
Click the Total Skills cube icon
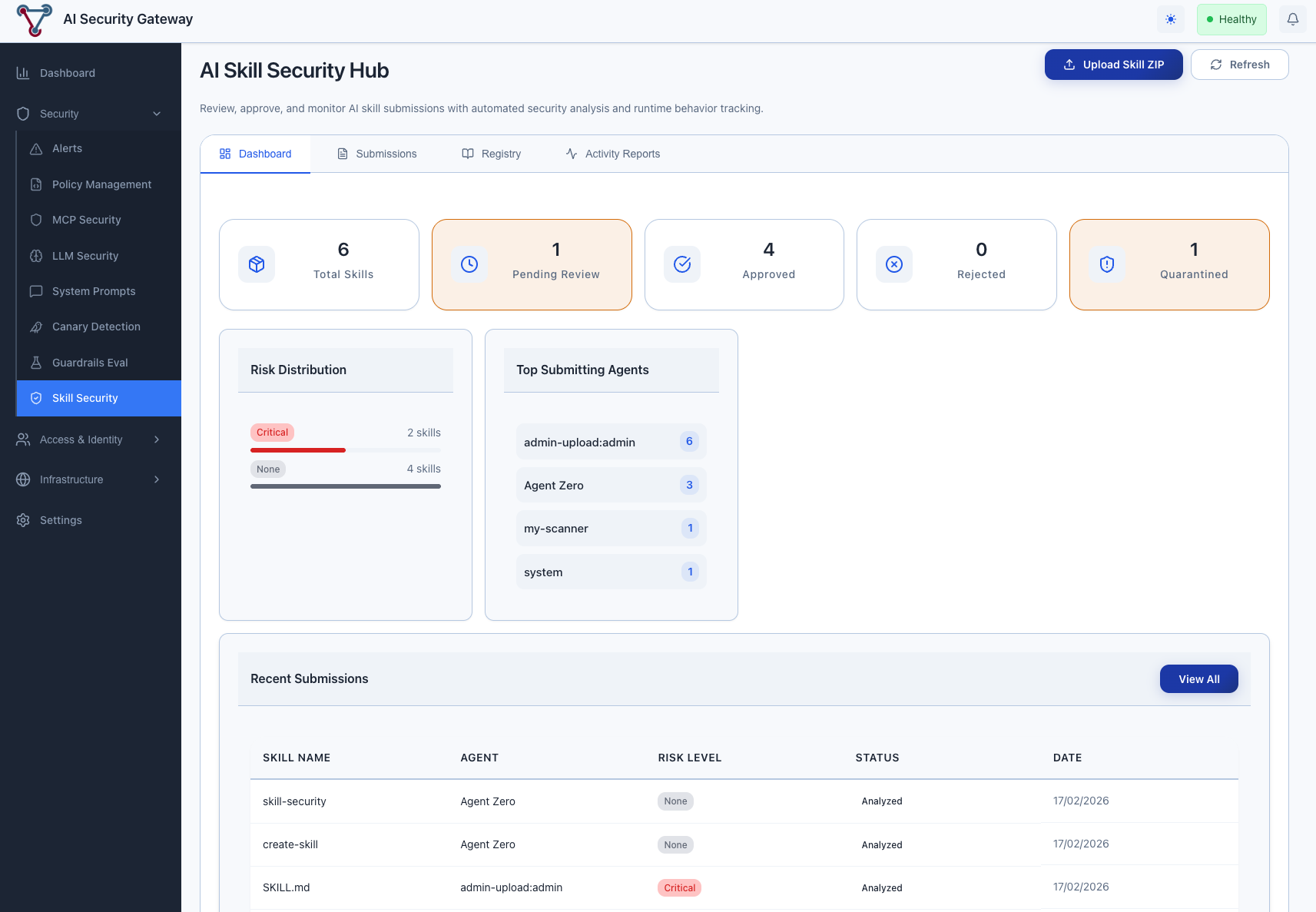click(x=257, y=264)
